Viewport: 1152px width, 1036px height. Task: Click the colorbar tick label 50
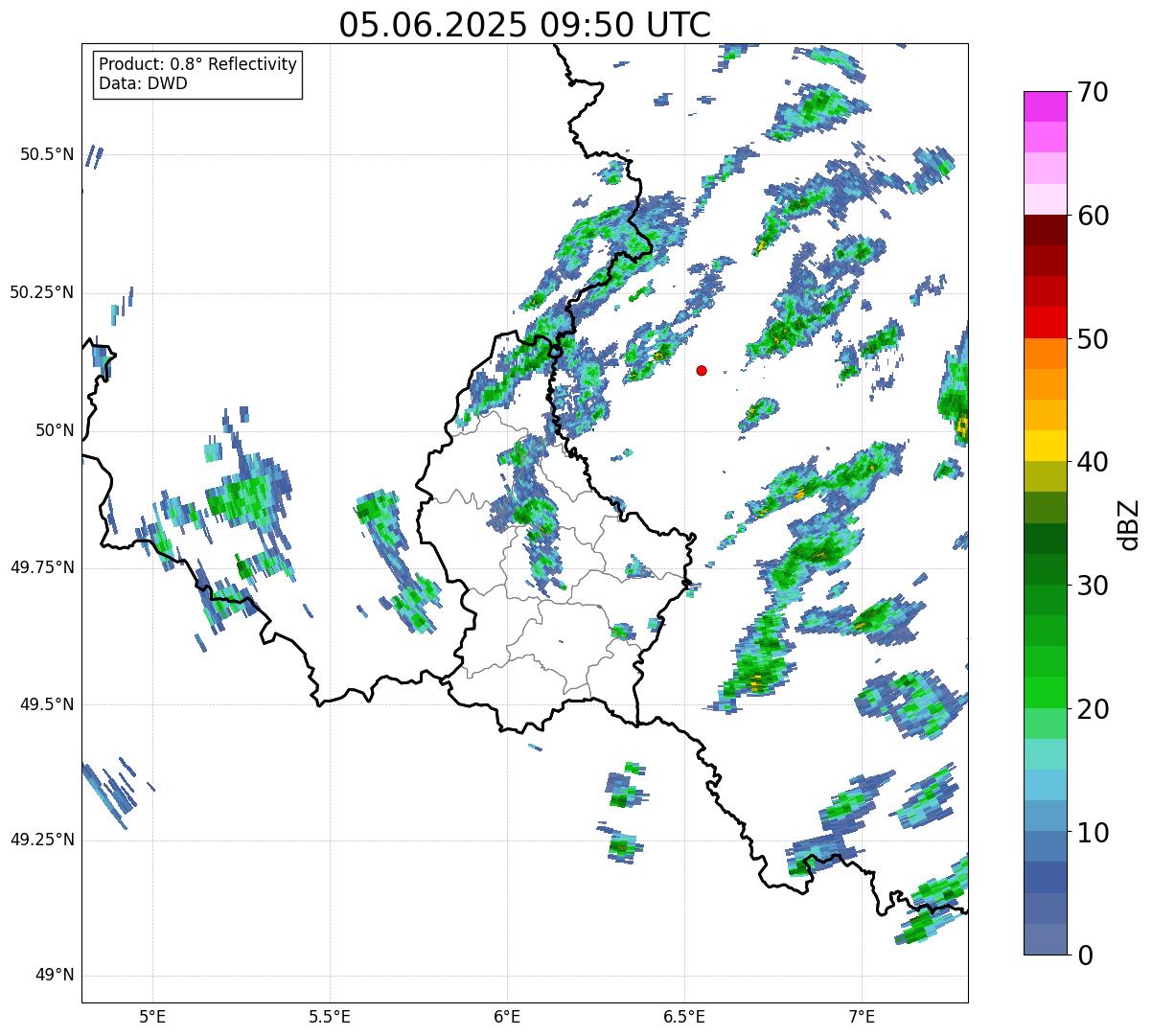tap(1093, 339)
